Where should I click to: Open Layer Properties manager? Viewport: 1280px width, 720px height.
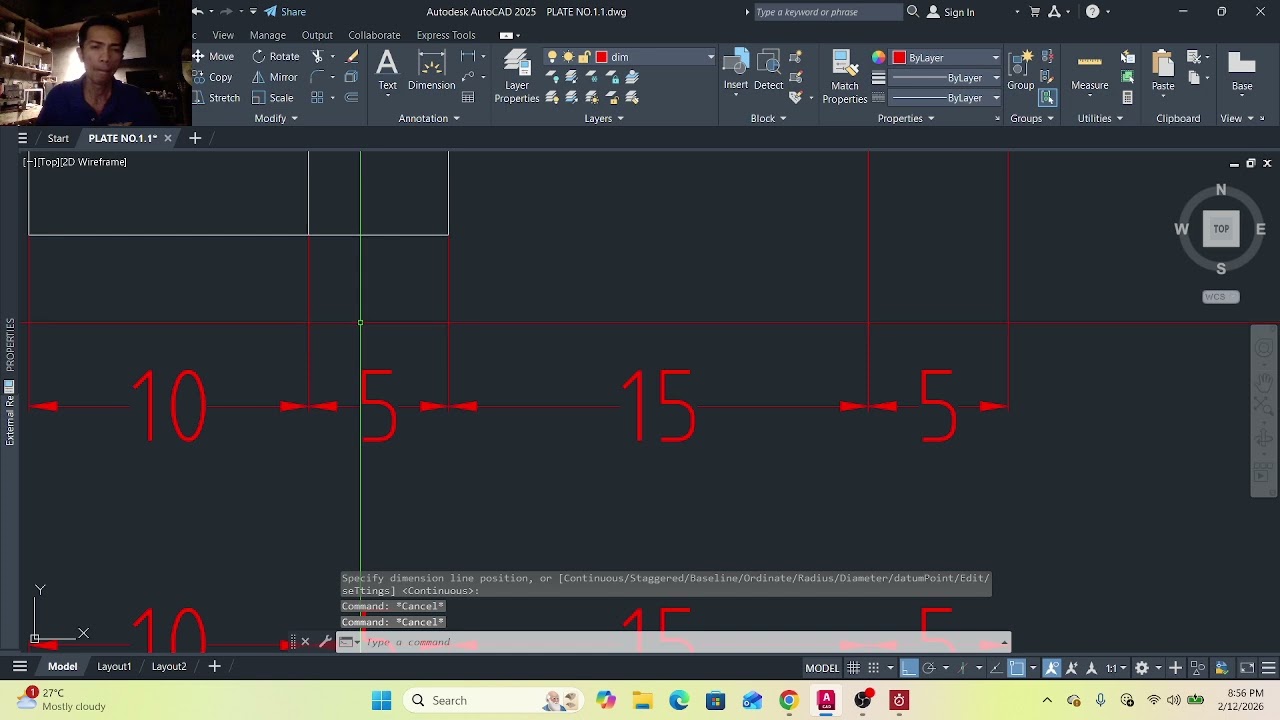pos(517,76)
